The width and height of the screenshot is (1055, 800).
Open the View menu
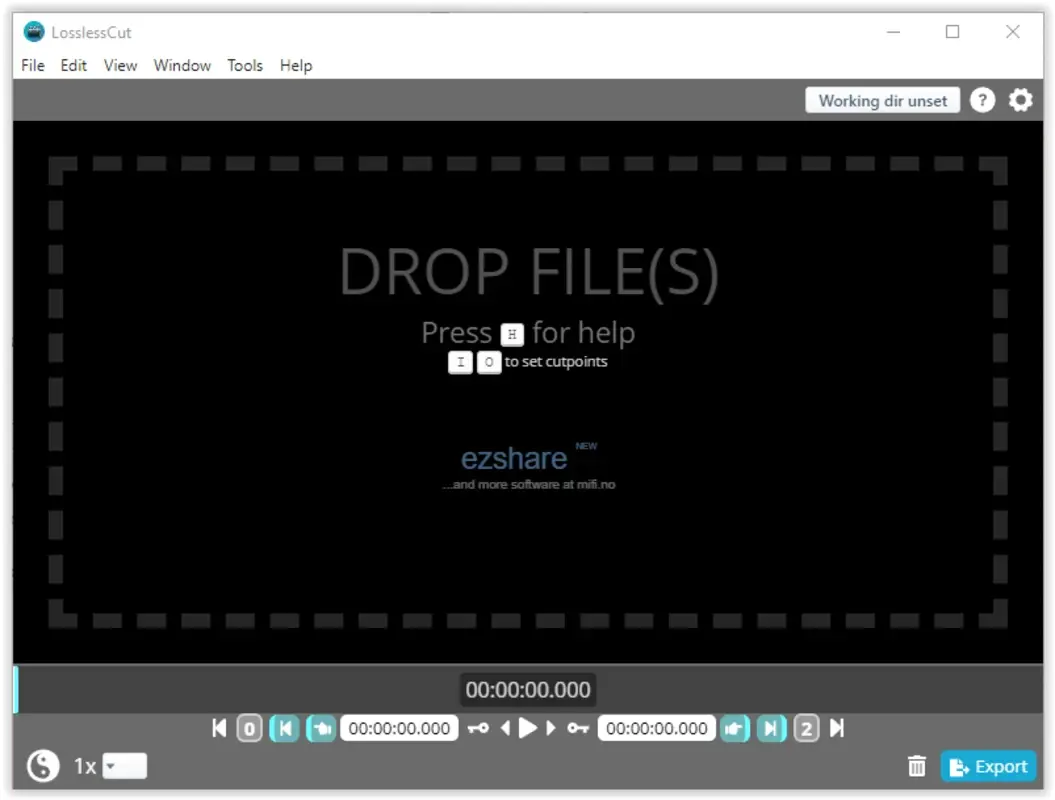coord(120,65)
